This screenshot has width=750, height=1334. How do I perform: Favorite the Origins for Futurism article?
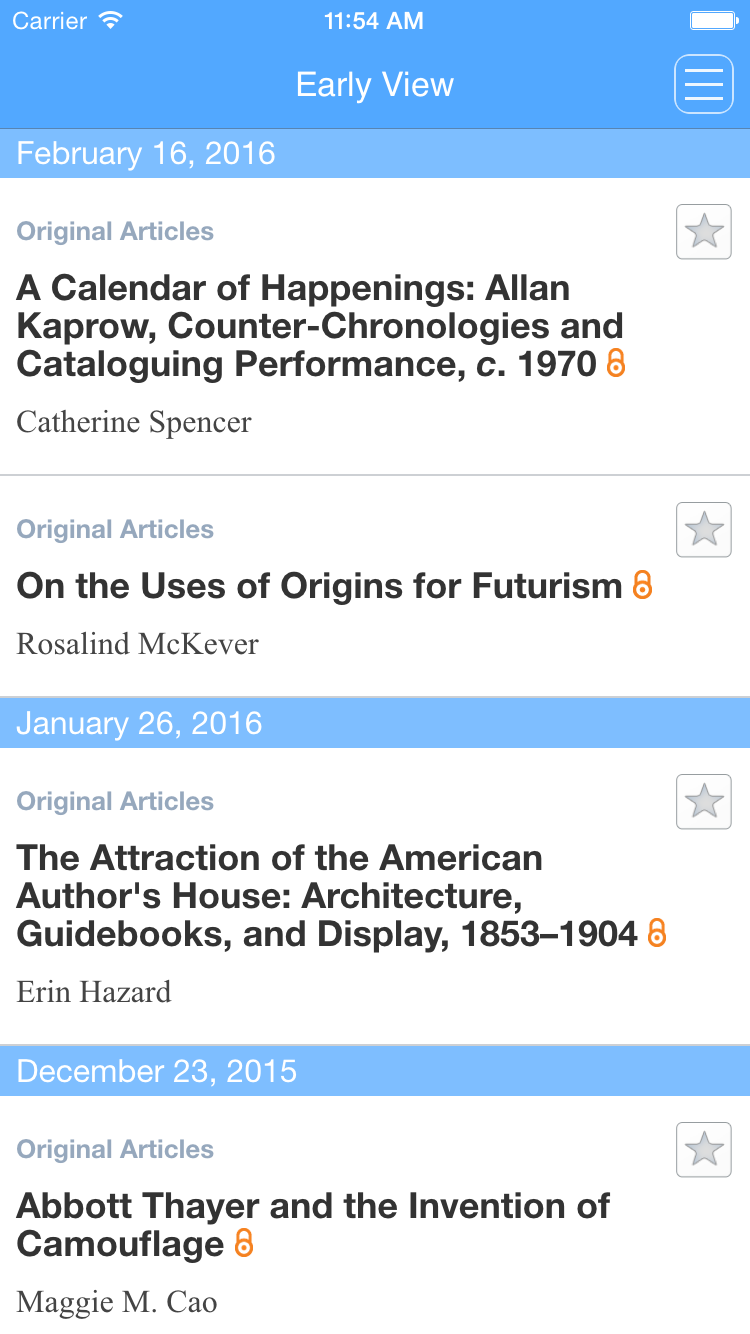point(704,530)
